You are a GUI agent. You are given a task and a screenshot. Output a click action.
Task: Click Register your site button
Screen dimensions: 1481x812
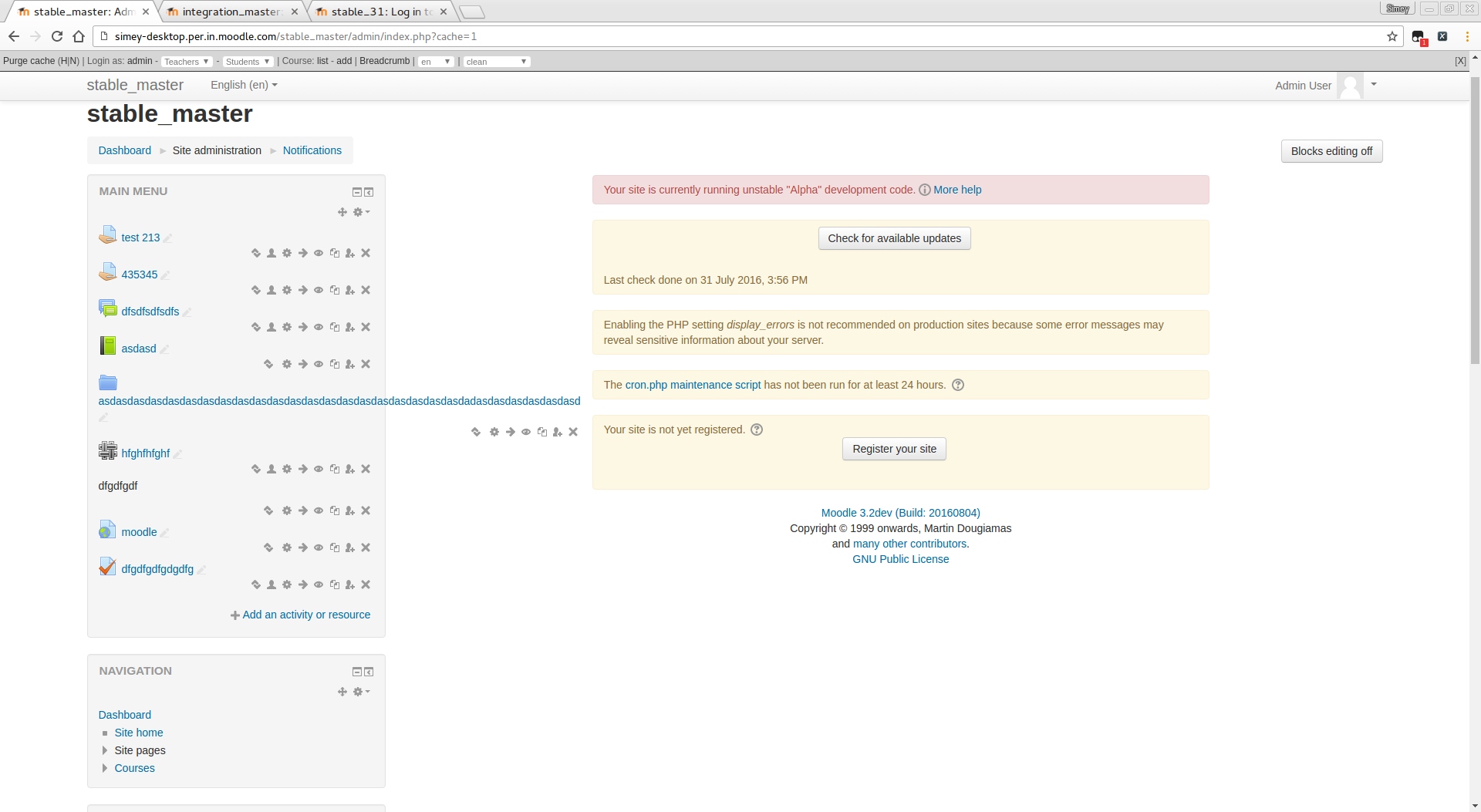(894, 449)
